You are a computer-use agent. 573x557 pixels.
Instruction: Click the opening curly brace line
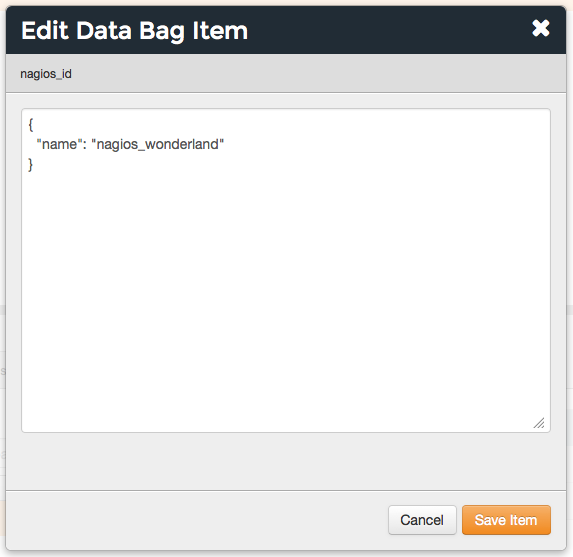click(x=31, y=125)
